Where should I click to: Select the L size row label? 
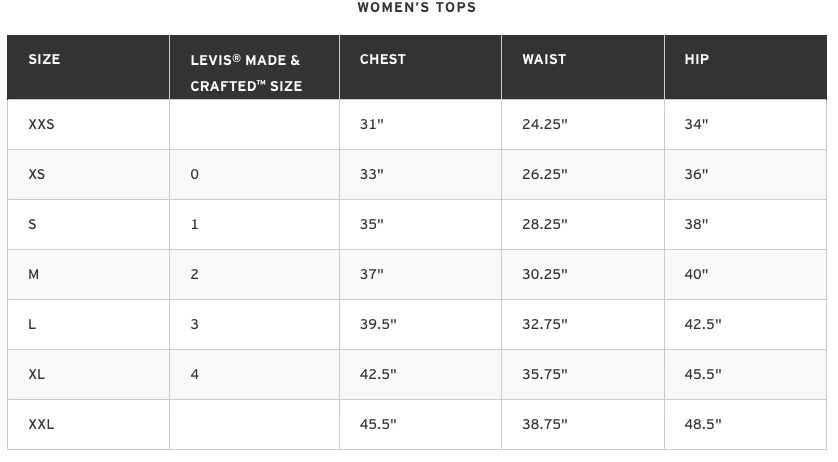coord(33,325)
